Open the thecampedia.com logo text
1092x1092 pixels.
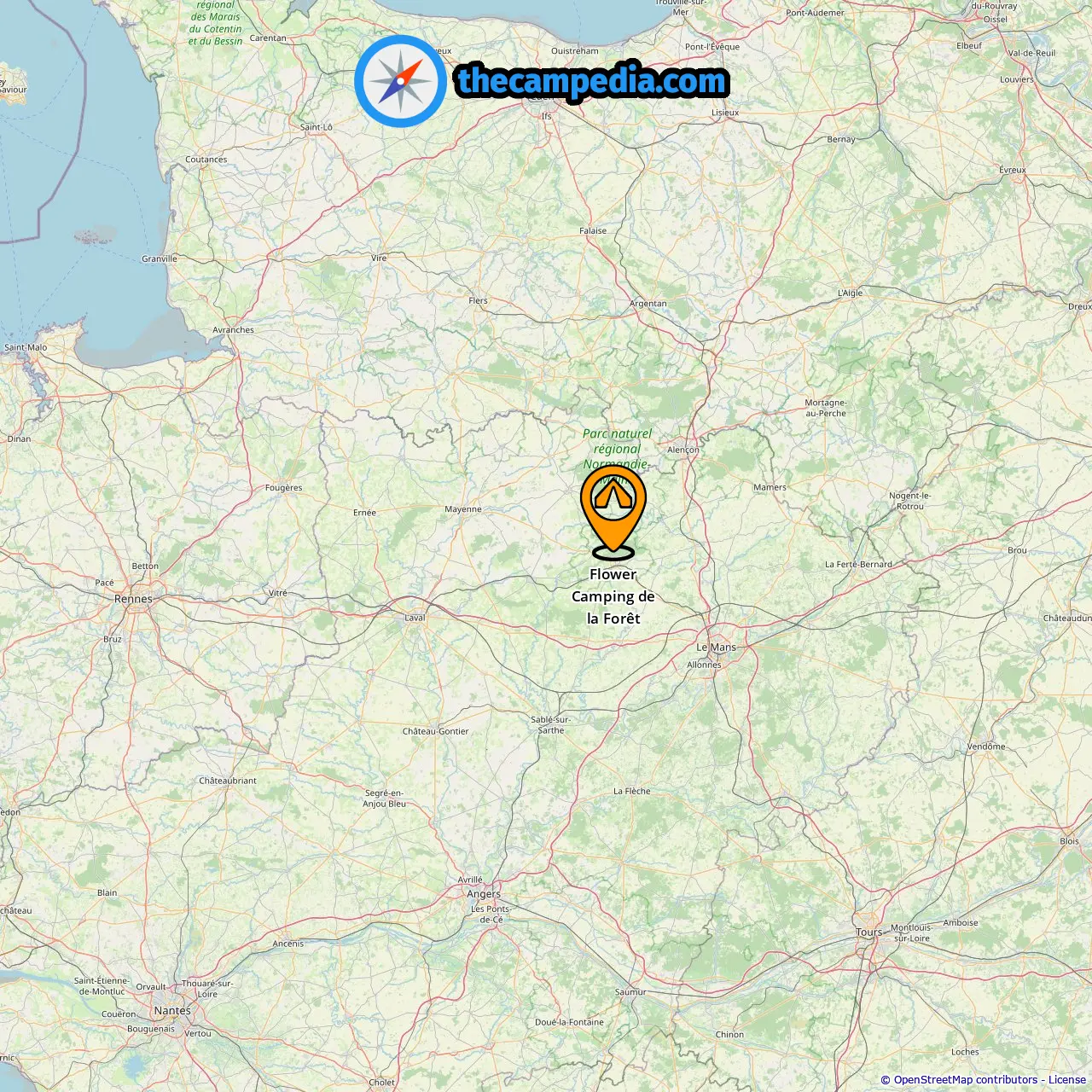[x=592, y=81]
